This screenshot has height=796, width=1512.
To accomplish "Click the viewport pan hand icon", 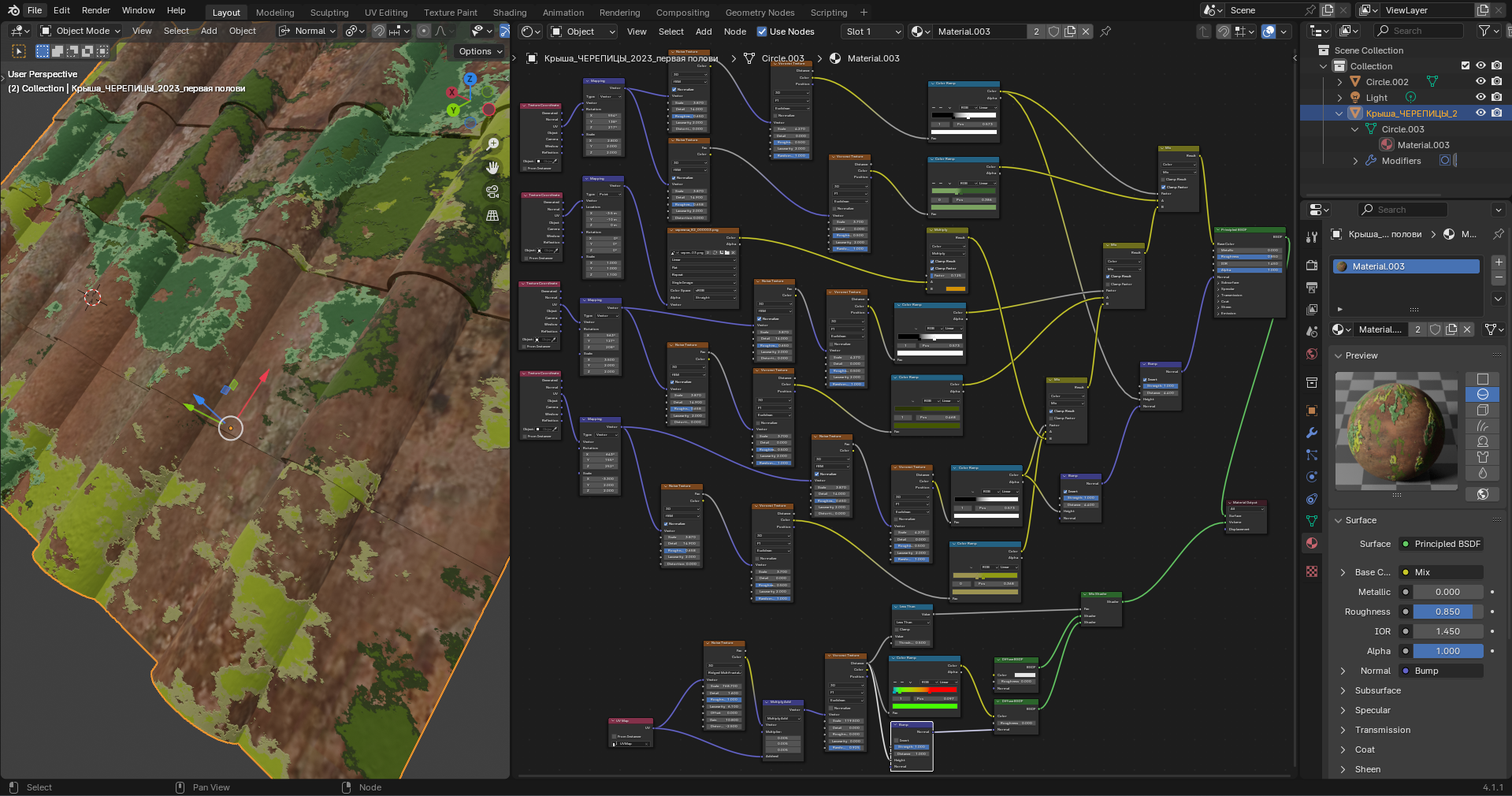I will (x=492, y=168).
